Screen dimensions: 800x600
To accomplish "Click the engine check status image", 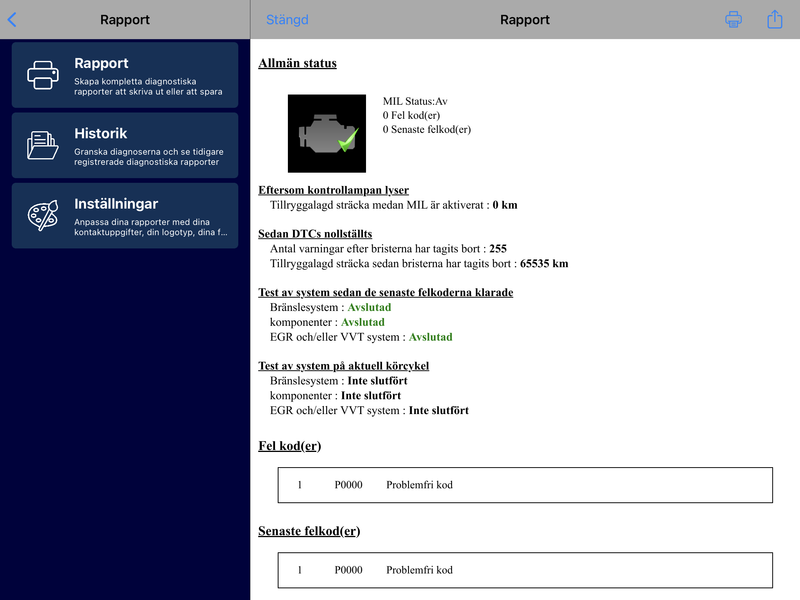I will point(327,133).
